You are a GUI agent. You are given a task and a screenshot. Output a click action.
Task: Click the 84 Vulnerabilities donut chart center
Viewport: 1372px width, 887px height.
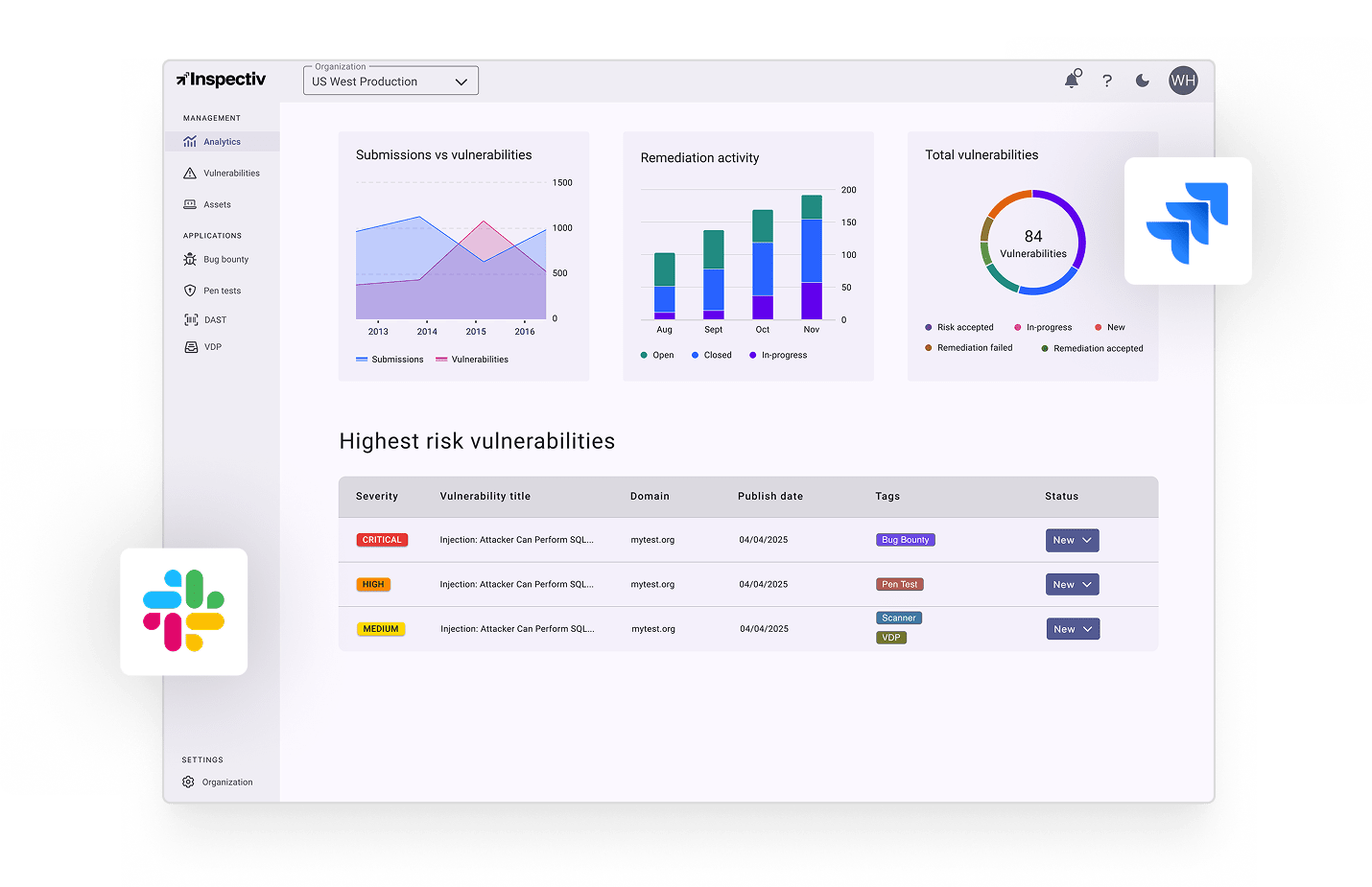pos(1033,244)
